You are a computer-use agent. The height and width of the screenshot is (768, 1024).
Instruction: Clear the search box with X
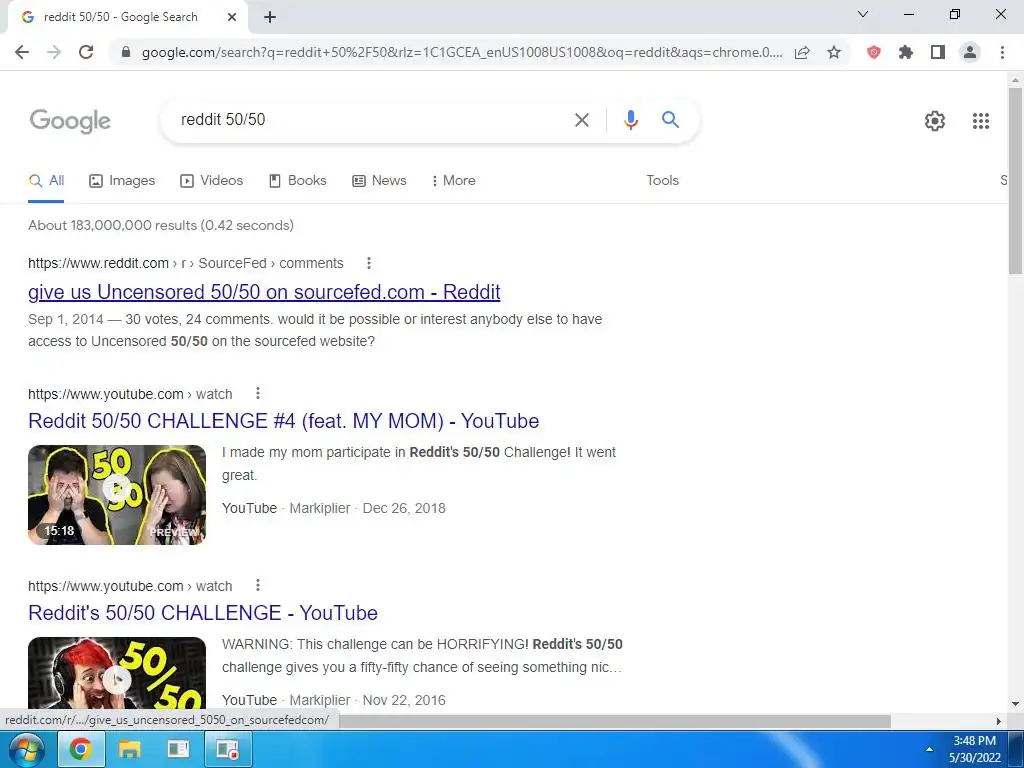[581, 120]
